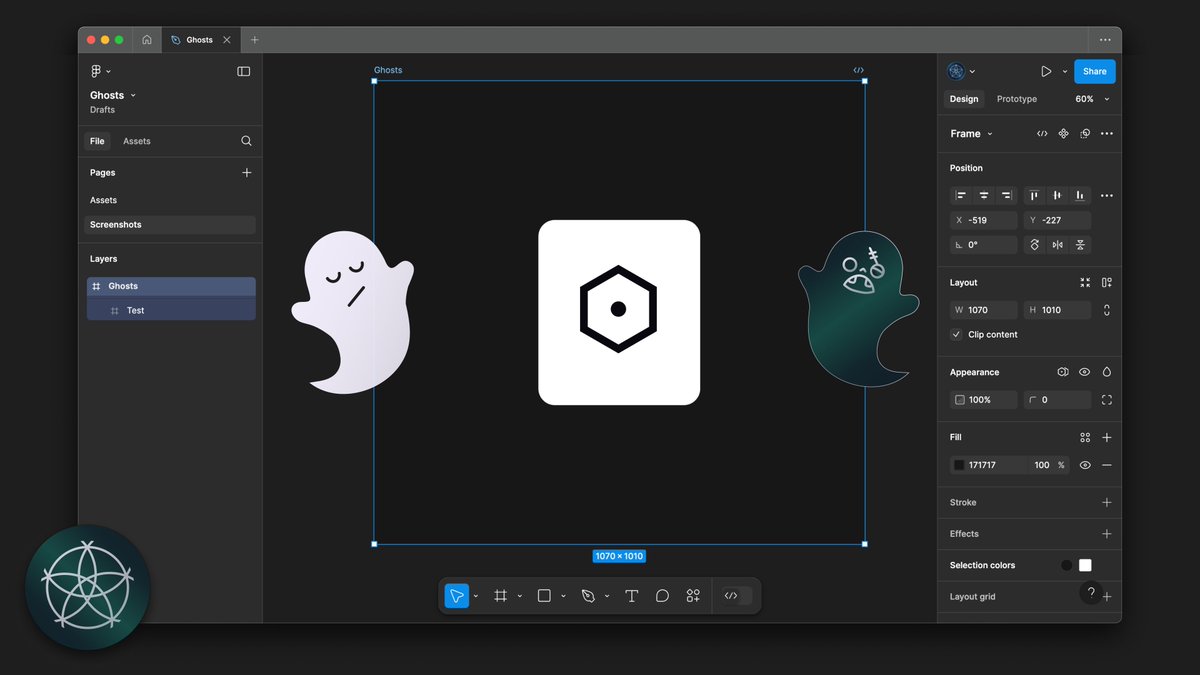Open the help question mark button
The image size is (1200, 675).
1091,593
